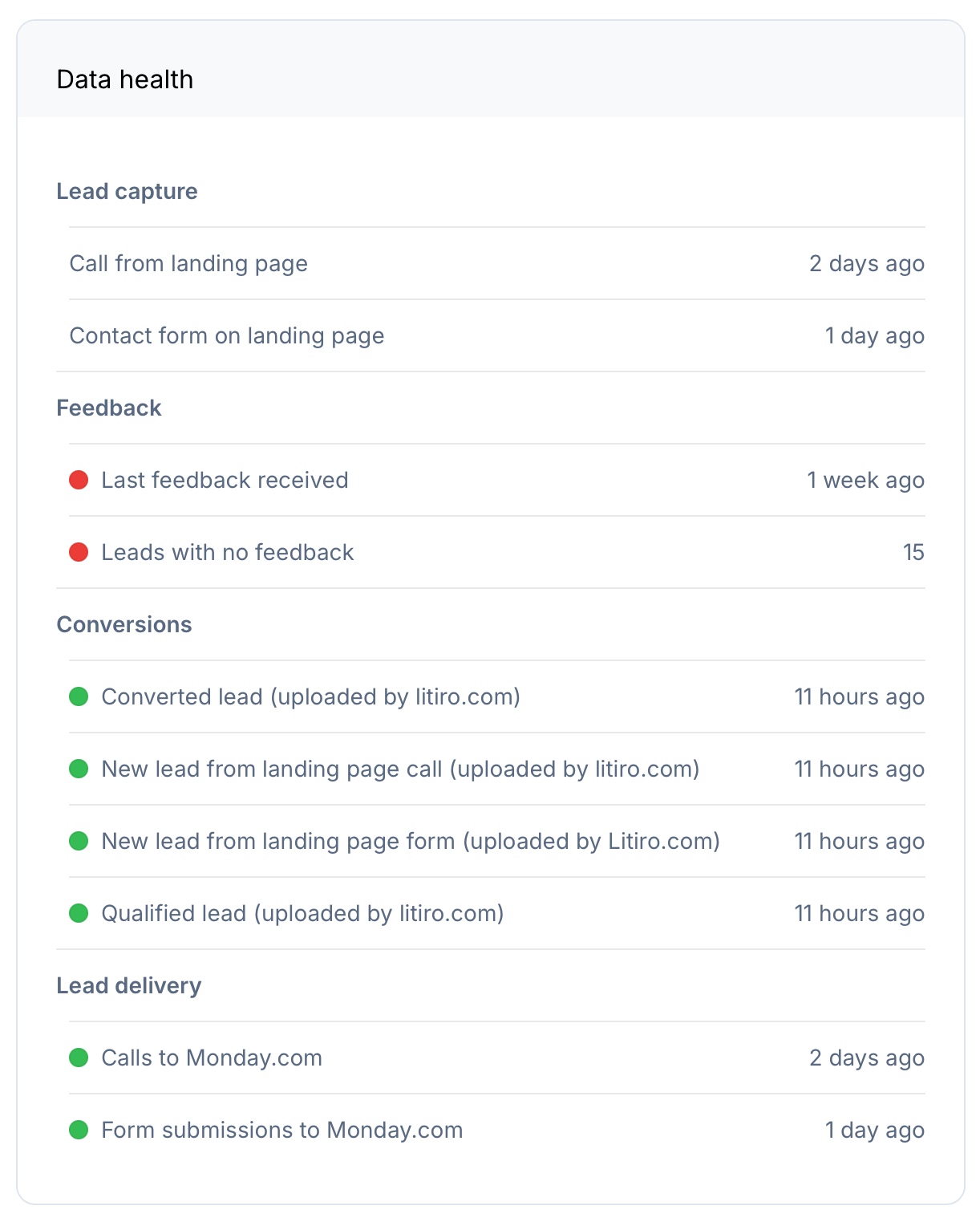
Task: Click red status dot beside Last feedback received
Action: (79, 480)
